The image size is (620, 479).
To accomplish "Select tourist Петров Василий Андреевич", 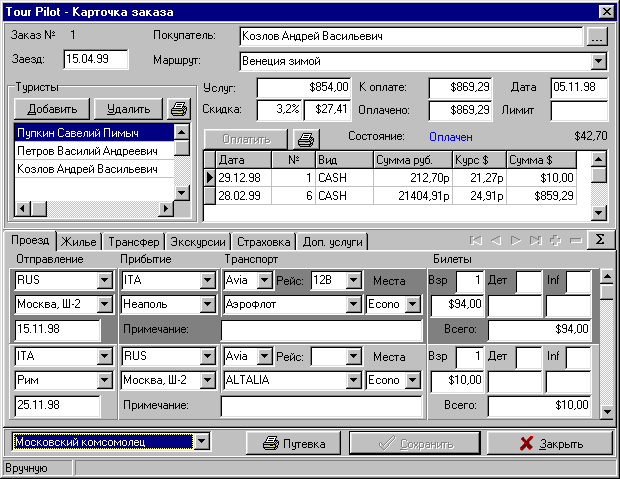I will click(x=94, y=151).
